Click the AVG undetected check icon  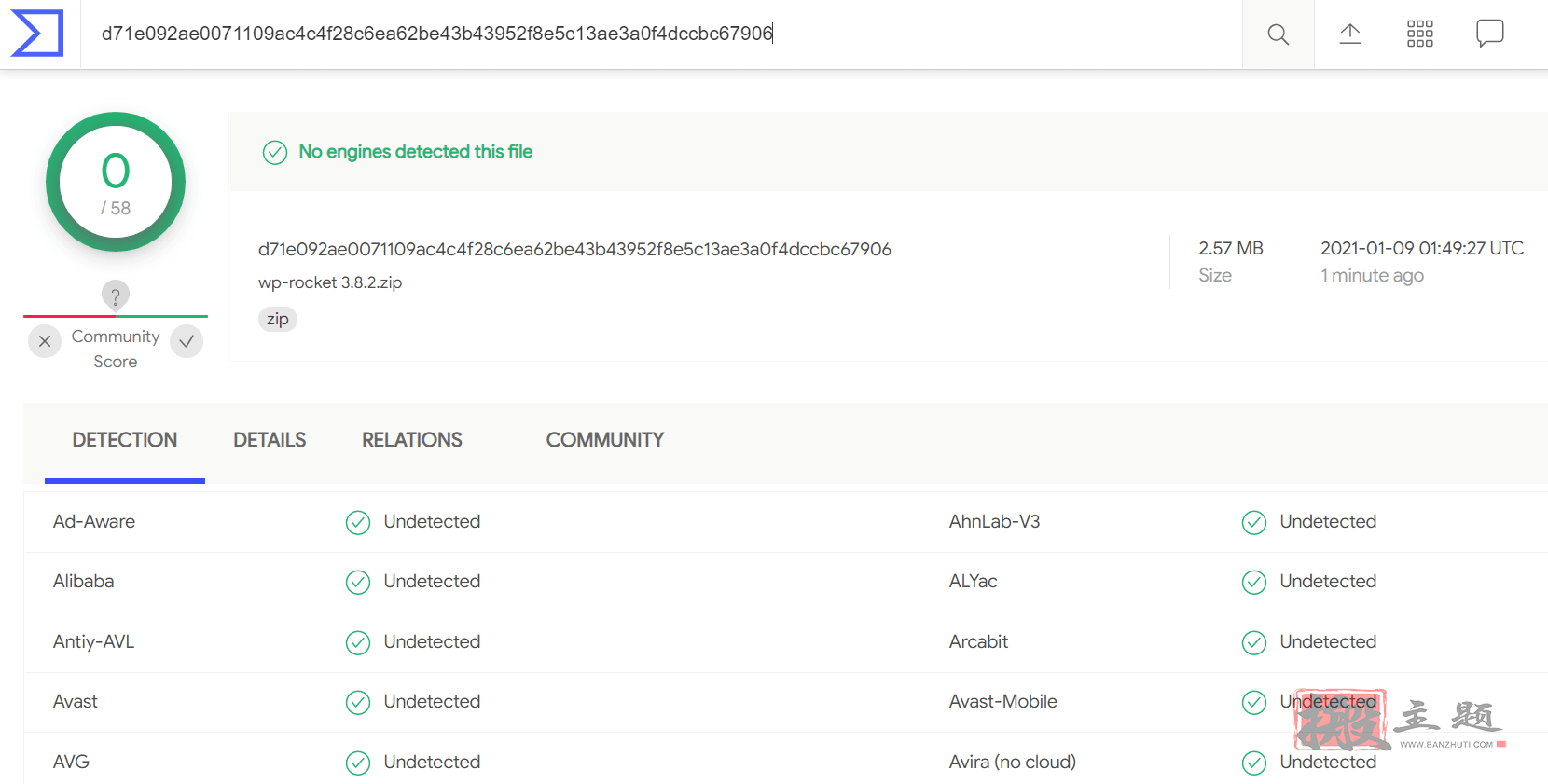(x=358, y=763)
